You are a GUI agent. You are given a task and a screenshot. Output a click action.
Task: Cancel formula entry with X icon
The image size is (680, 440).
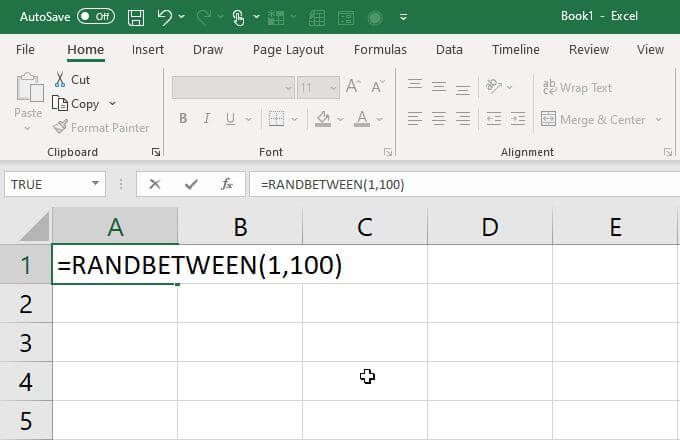[154, 184]
